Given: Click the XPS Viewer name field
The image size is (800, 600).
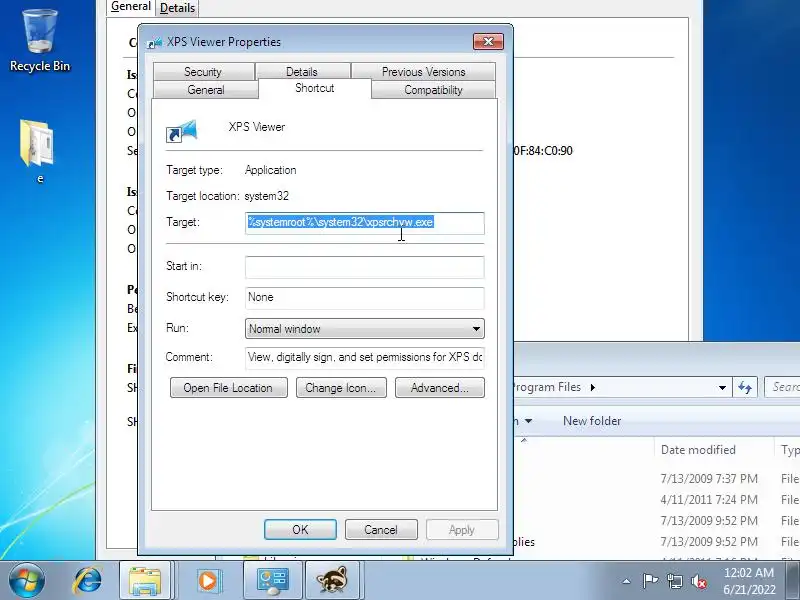Looking at the screenshot, I should point(256,127).
